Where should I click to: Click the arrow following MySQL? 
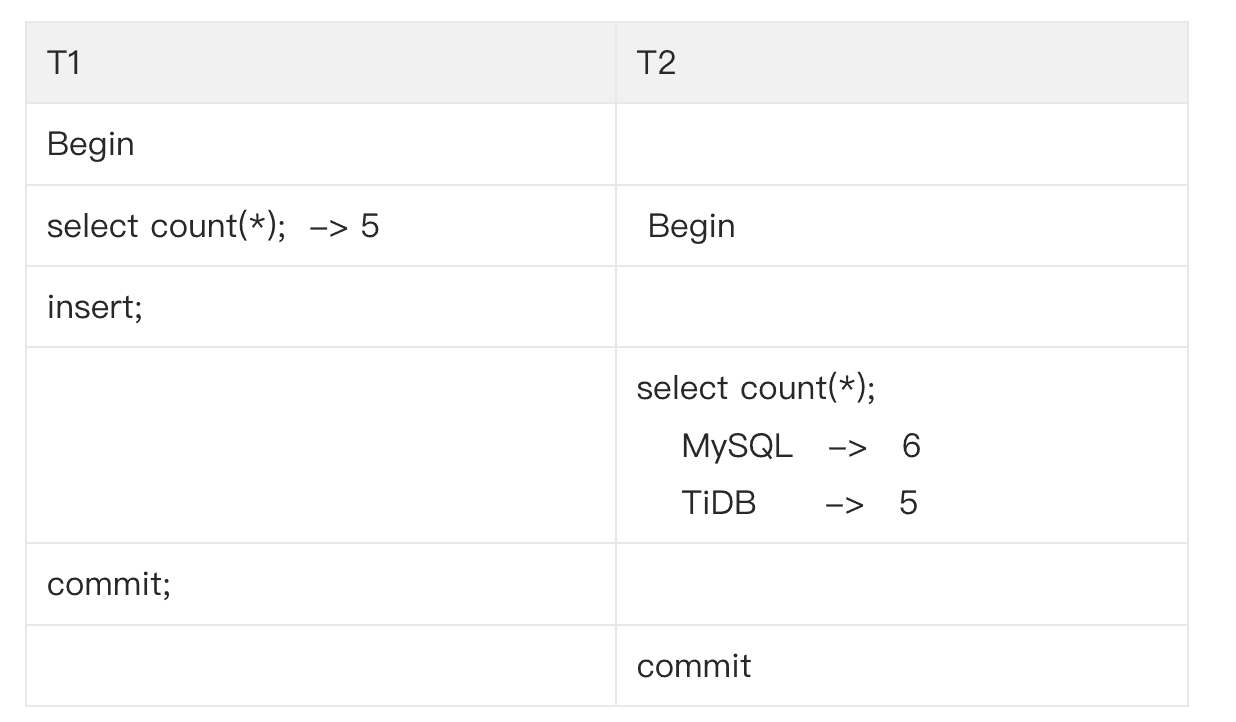point(847,447)
